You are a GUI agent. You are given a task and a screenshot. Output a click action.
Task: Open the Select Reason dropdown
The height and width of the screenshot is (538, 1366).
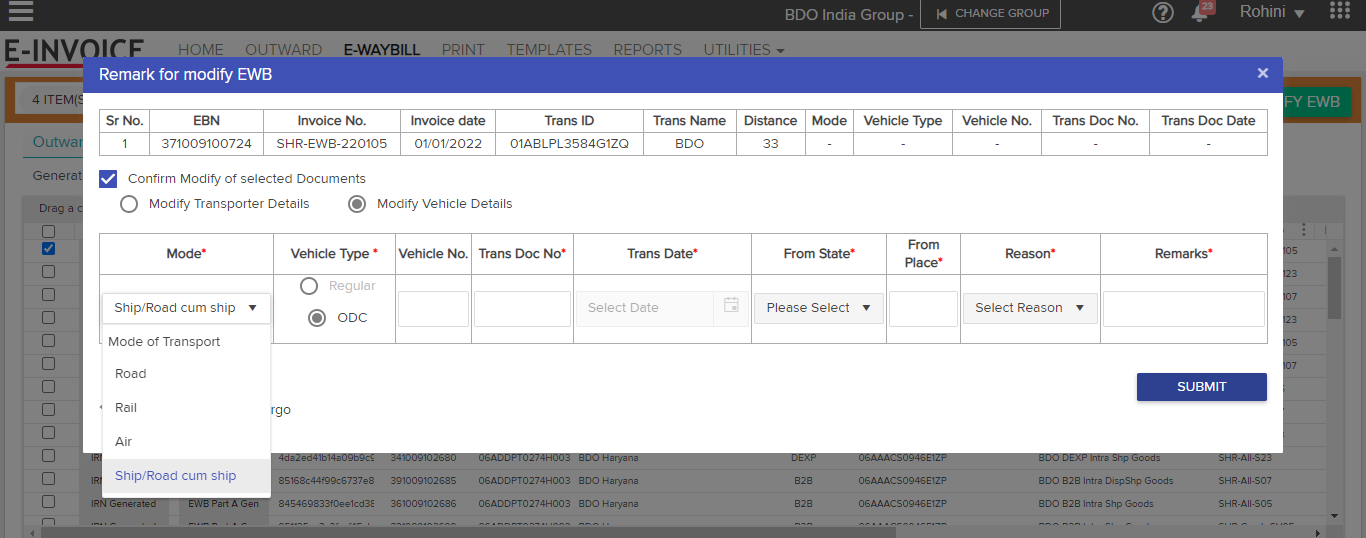pos(1030,308)
